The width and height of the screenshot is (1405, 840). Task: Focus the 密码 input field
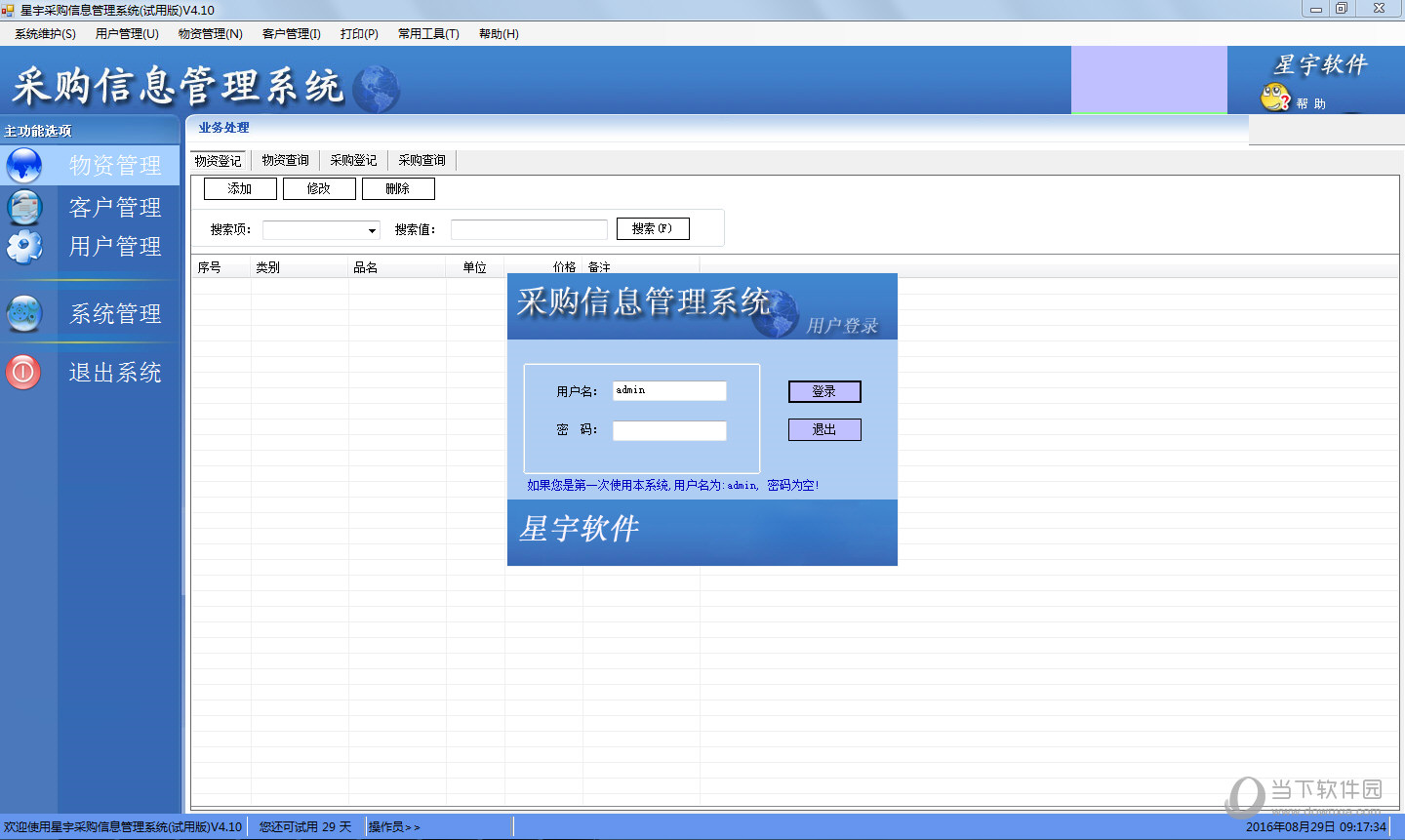tap(669, 430)
